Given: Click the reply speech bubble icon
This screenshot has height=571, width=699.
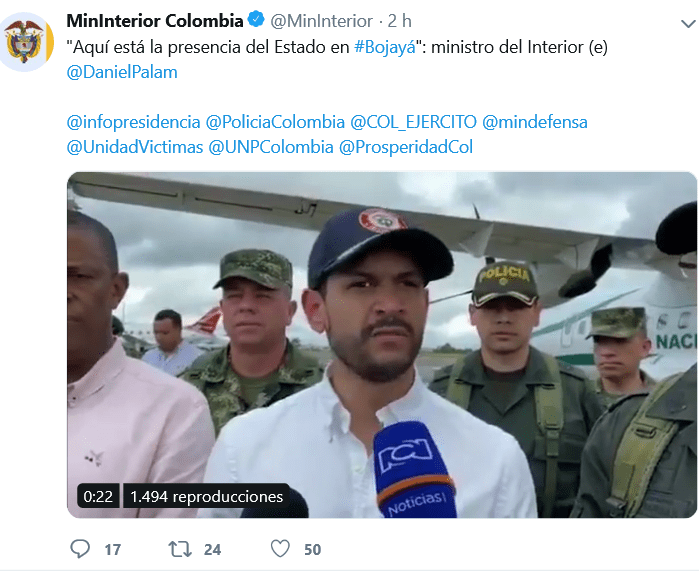Looking at the screenshot, I should [80, 549].
